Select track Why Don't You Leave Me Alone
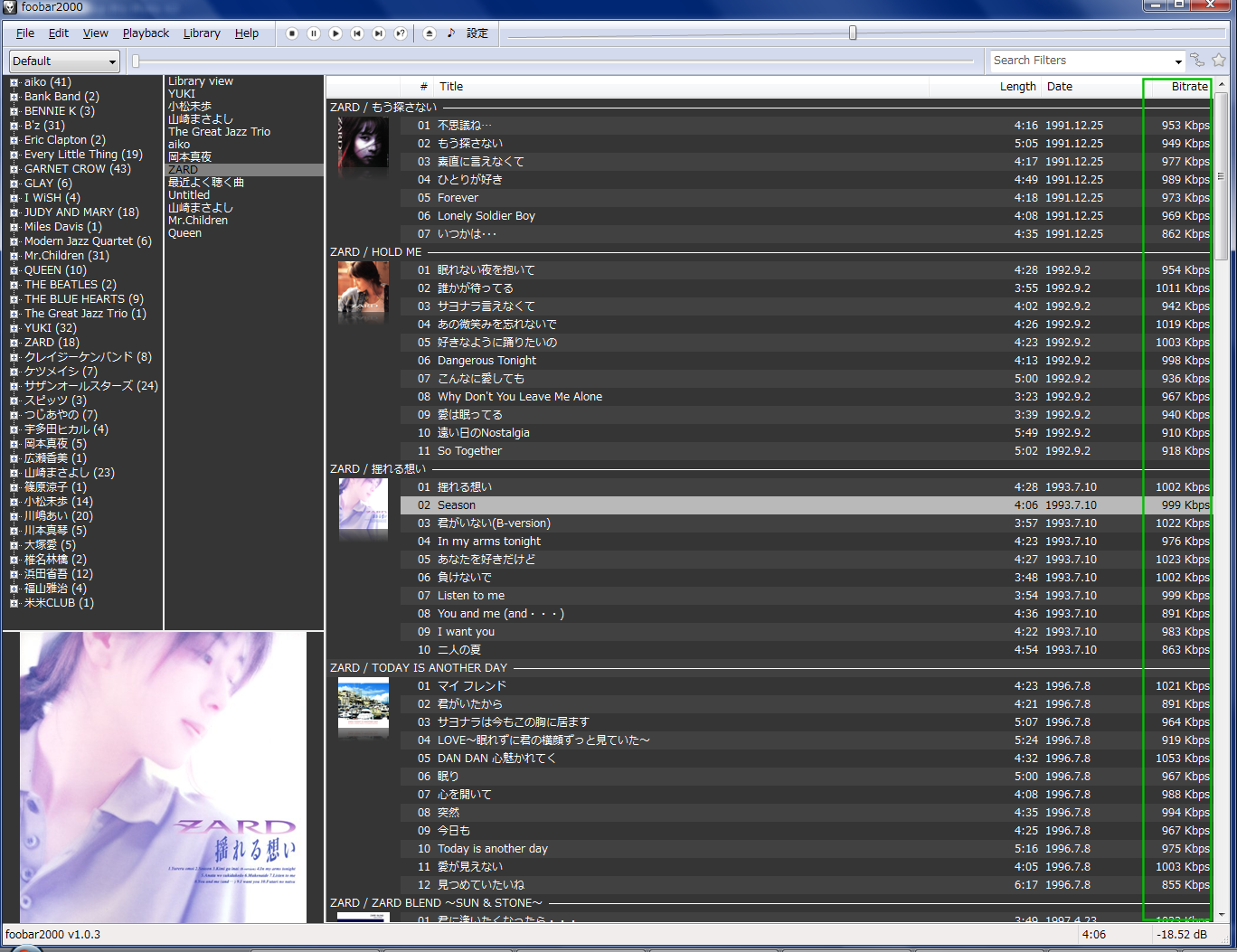 (806, 397)
